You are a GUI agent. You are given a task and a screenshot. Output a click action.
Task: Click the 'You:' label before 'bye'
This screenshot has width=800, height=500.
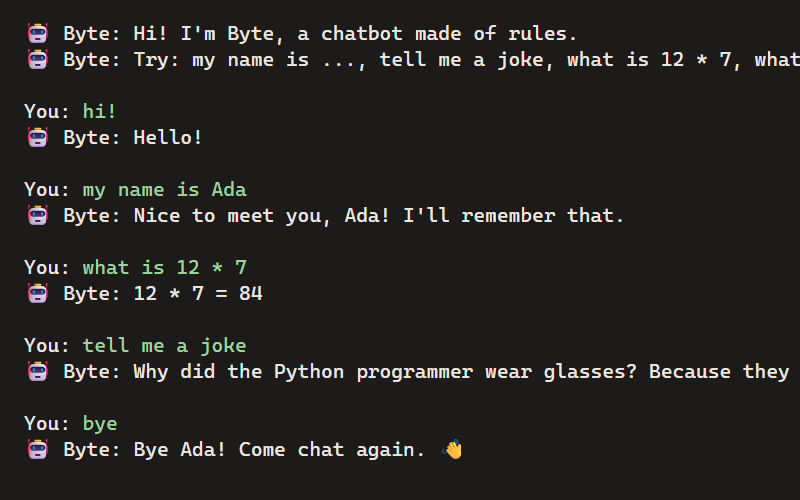46,424
